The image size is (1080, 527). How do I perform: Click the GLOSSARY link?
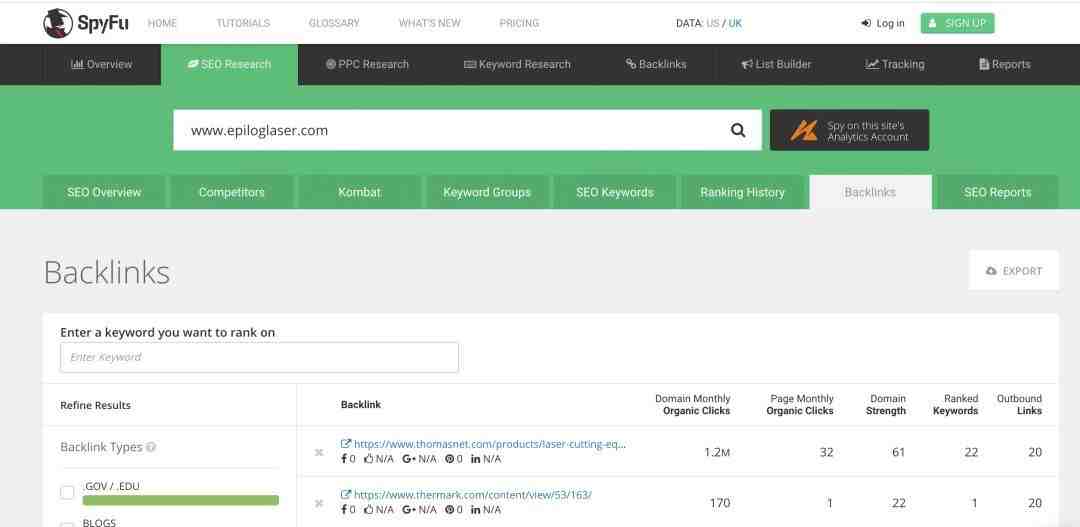point(334,23)
